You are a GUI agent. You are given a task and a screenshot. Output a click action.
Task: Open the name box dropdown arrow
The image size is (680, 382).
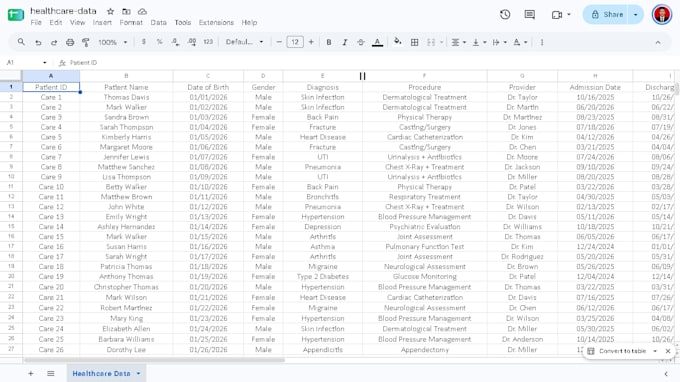[x=44, y=62]
